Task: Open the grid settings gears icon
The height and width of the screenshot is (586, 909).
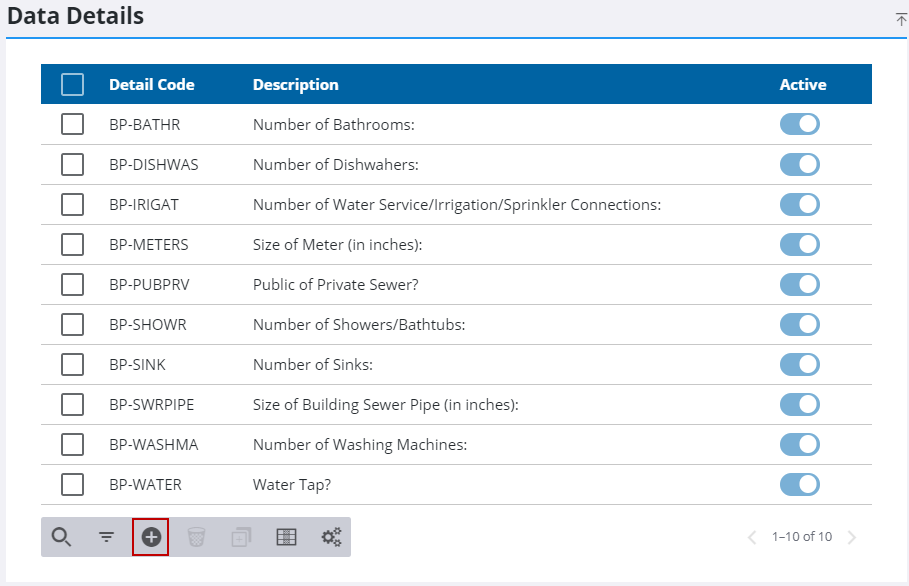Action: pyautogui.click(x=331, y=537)
